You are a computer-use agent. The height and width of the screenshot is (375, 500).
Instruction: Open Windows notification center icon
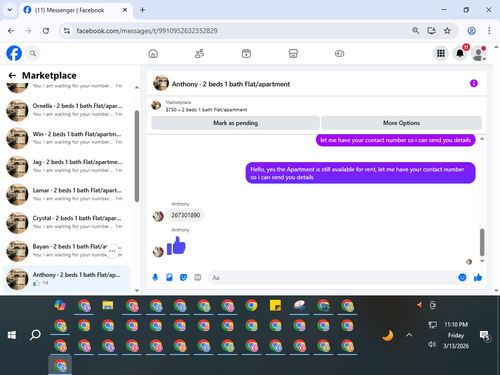(484, 335)
